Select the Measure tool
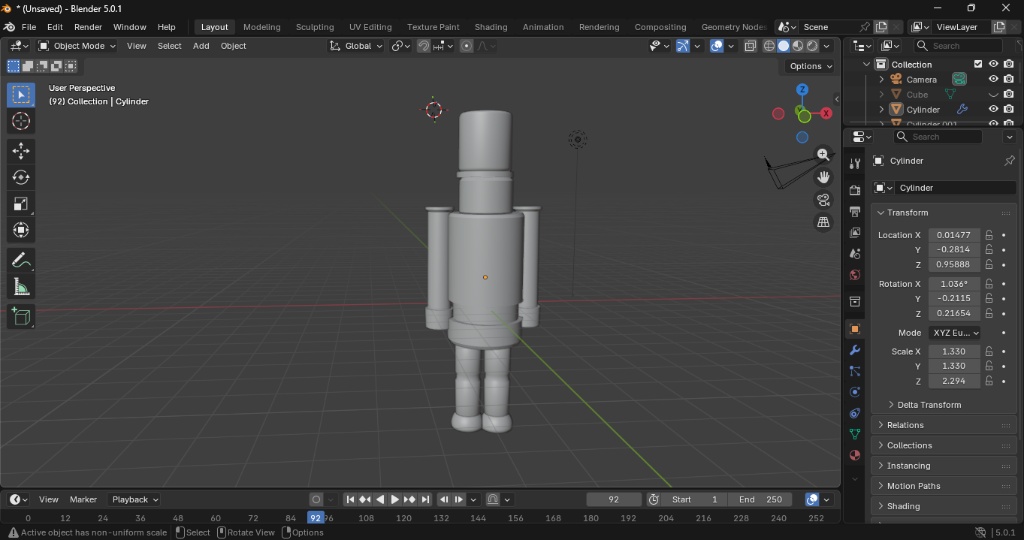 [21, 288]
